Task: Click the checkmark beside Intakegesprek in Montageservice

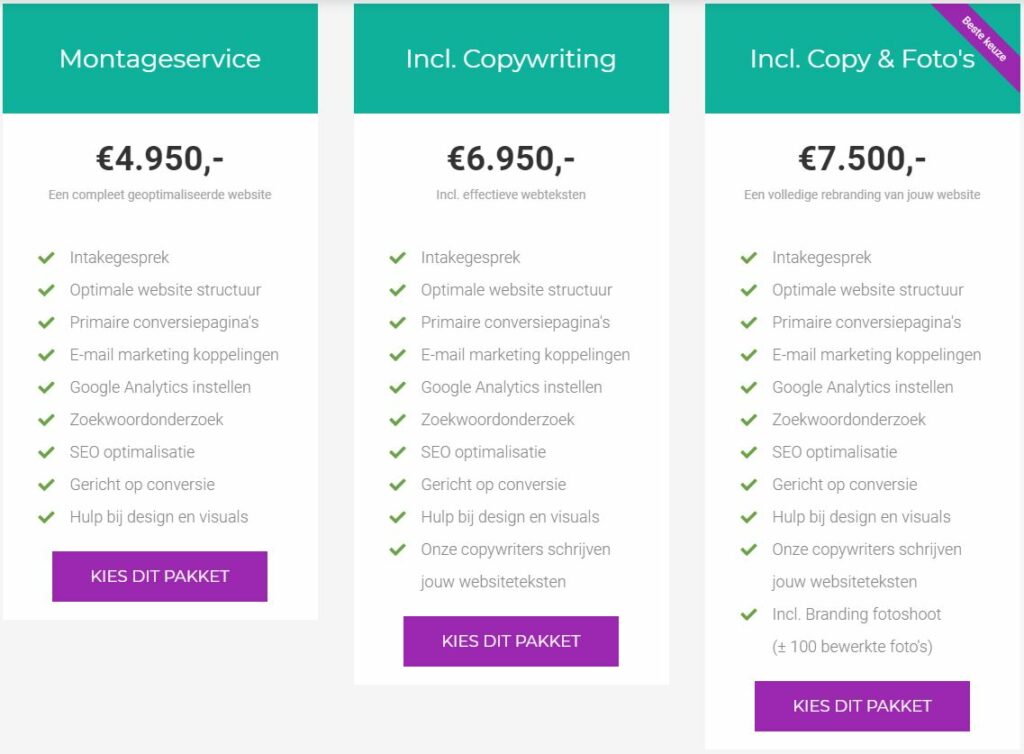Action: point(46,258)
